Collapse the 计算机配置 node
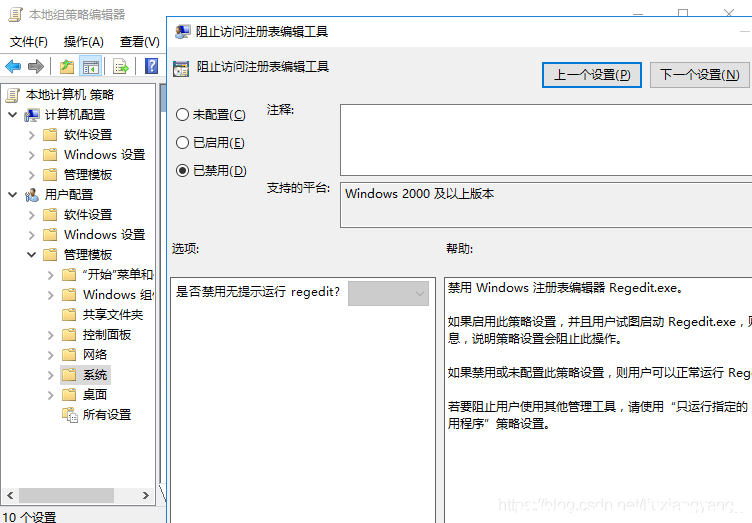Viewport: 752px width, 523px height. 13,115
